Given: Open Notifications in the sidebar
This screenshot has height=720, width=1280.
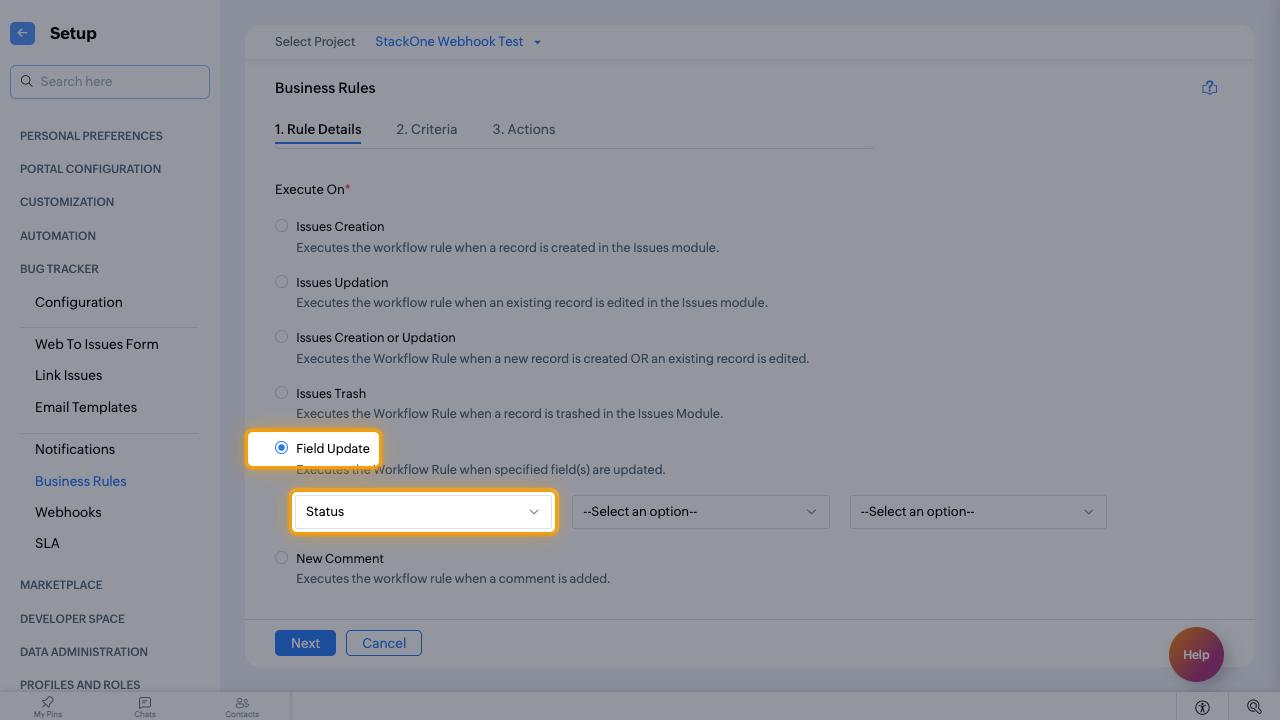Looking at the screenshot, I should click(75, 449).
